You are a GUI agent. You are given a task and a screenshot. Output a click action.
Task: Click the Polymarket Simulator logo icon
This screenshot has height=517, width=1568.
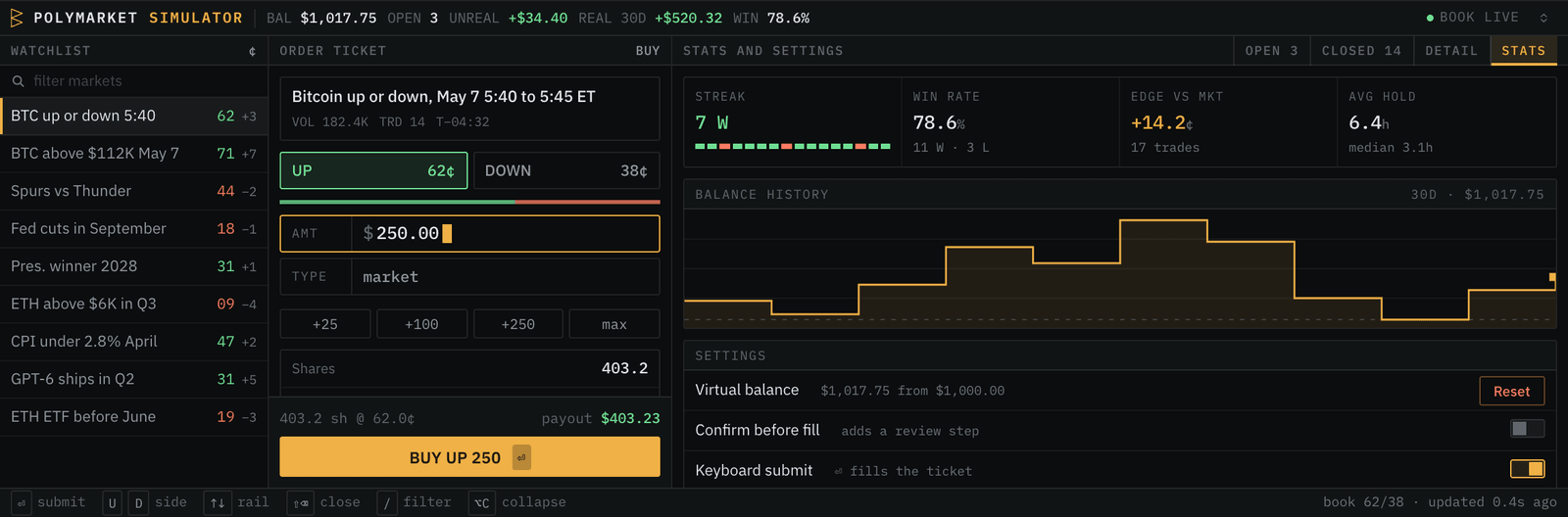17,18
